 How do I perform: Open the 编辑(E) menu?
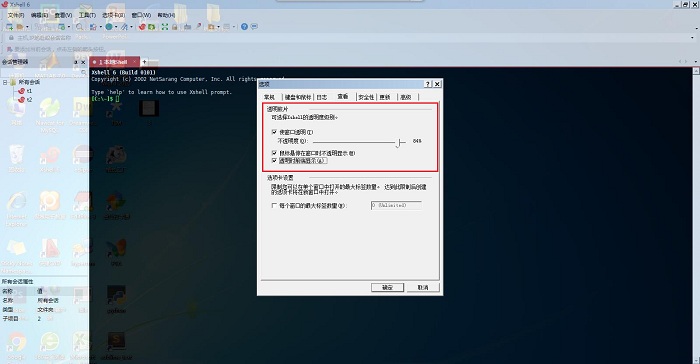coord(39,15)
